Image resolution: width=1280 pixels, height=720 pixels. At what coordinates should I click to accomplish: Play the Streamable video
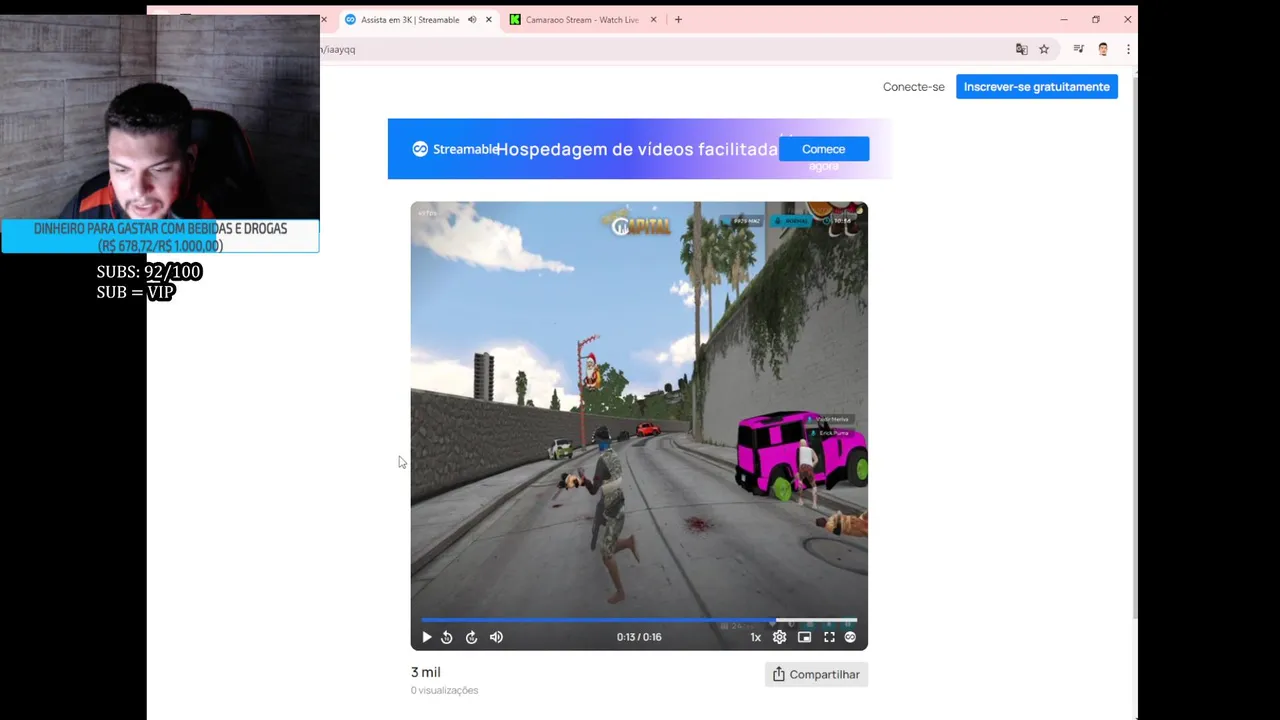coord(427,637)
